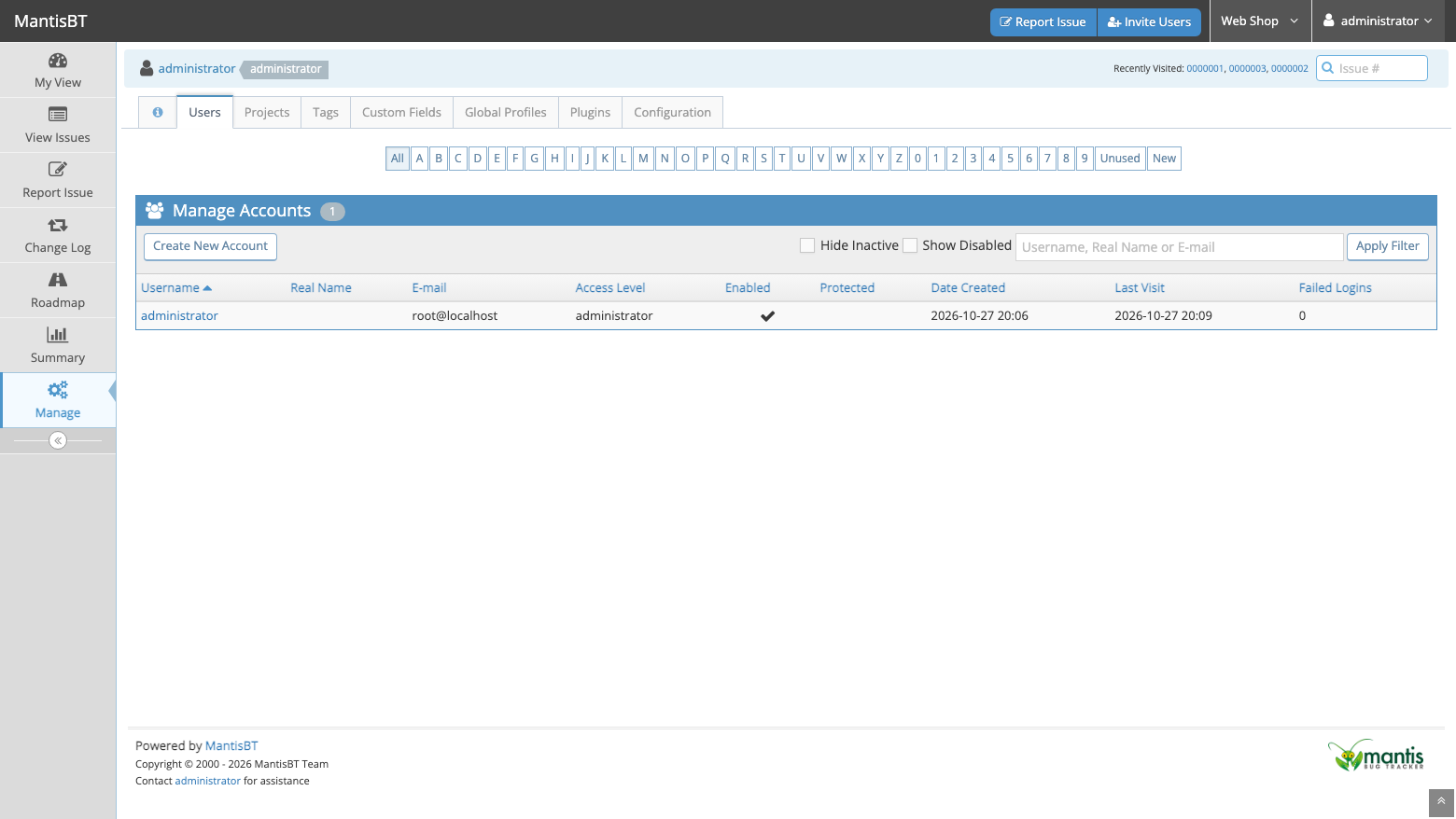
Task: Open Change Log sidebar icon
Action: pyautogui.click(x=58, y=225)
